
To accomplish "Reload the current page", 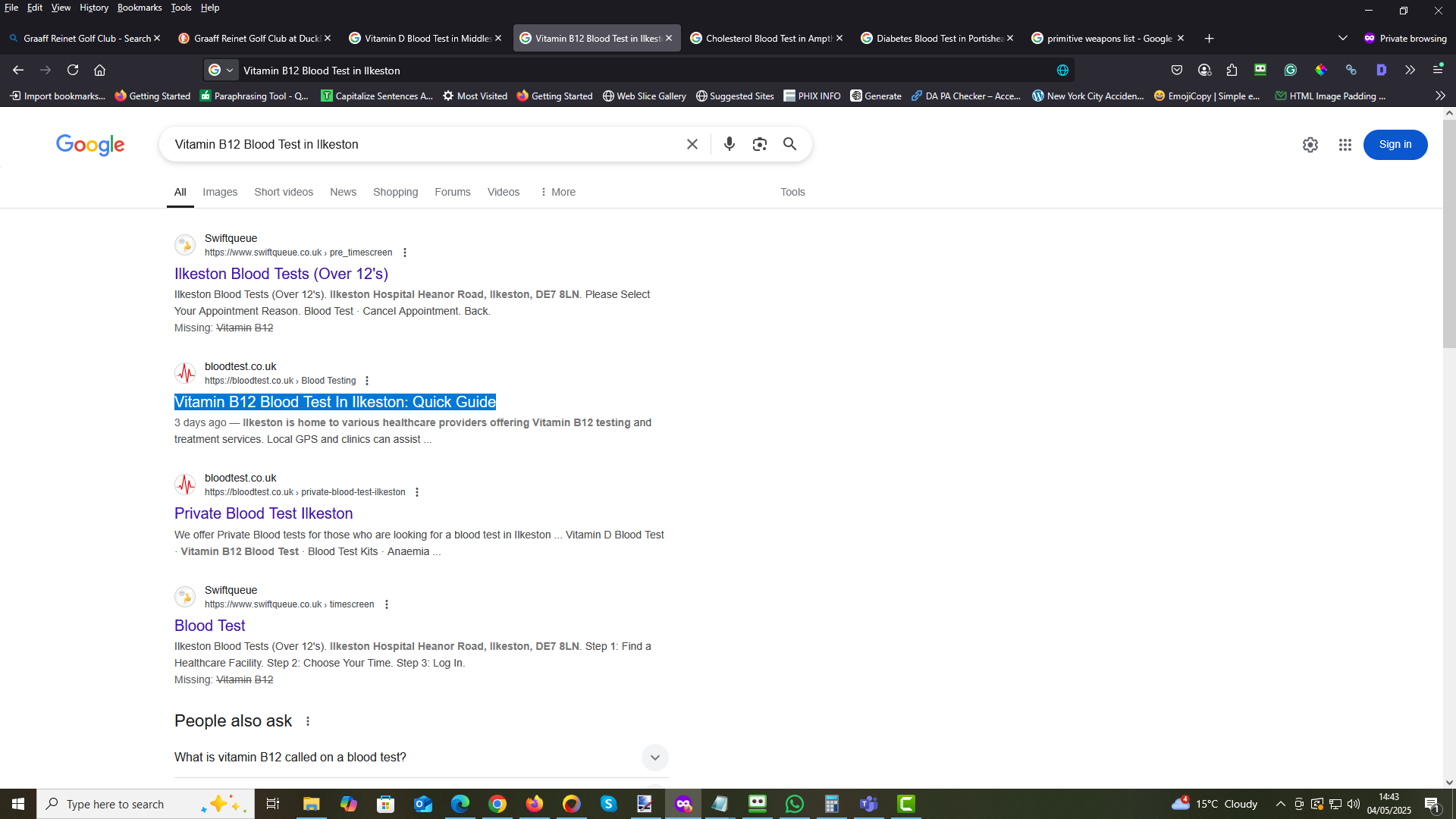I will click(x=73, y=70).
